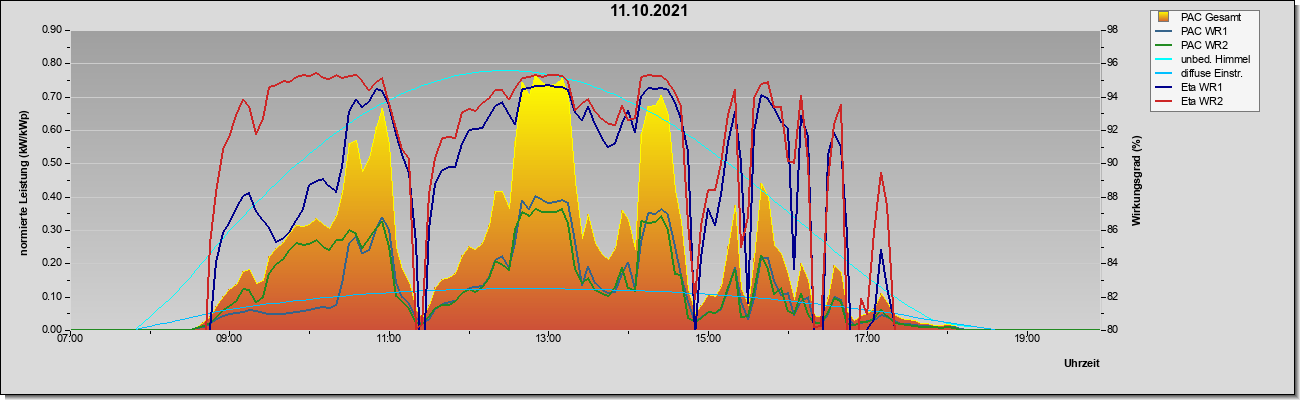Click the chart title 11.10.2021
The width and height of the screenshot is (1300, 400).
point(650,12)
